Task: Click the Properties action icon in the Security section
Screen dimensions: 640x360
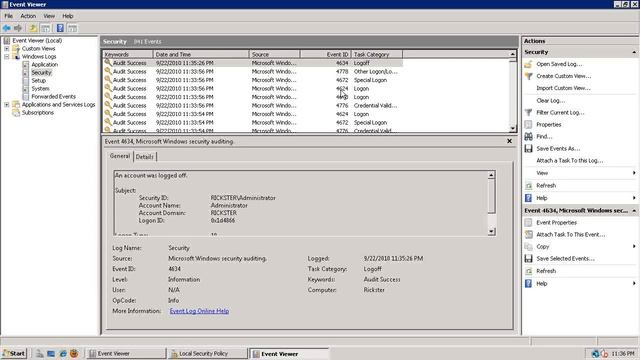Action: click(x=528, y=124)
